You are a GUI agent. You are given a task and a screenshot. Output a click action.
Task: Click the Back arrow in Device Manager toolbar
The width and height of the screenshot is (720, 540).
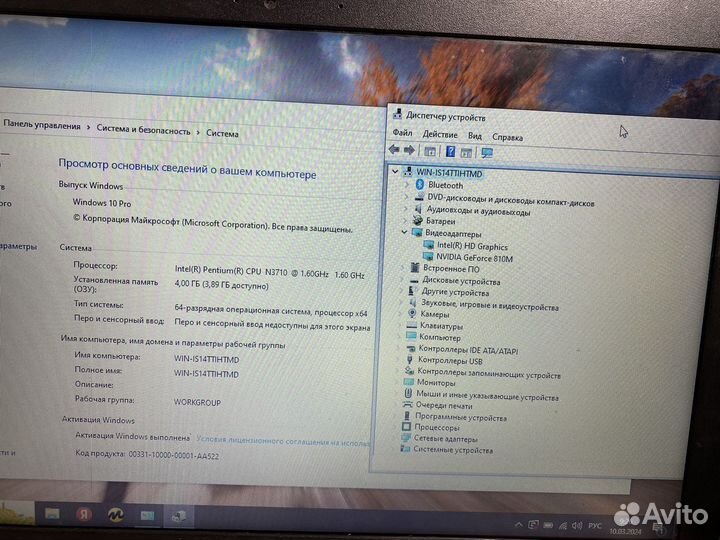[394, 149]
